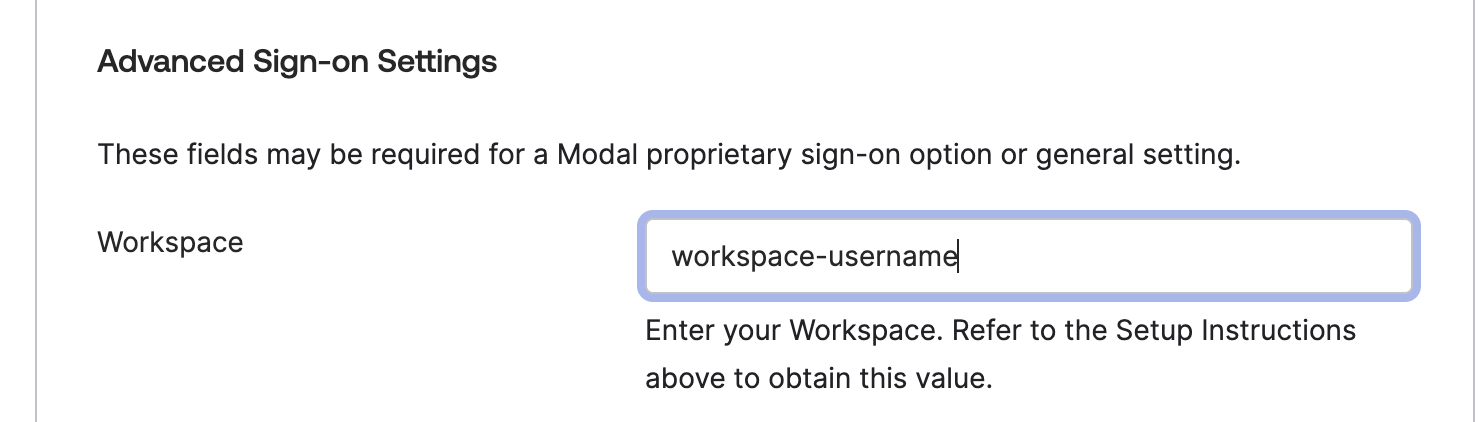This screenshot has height=422, width=1484.
Task: Click the "above to obtain this value" line
Action: point(818,379)
